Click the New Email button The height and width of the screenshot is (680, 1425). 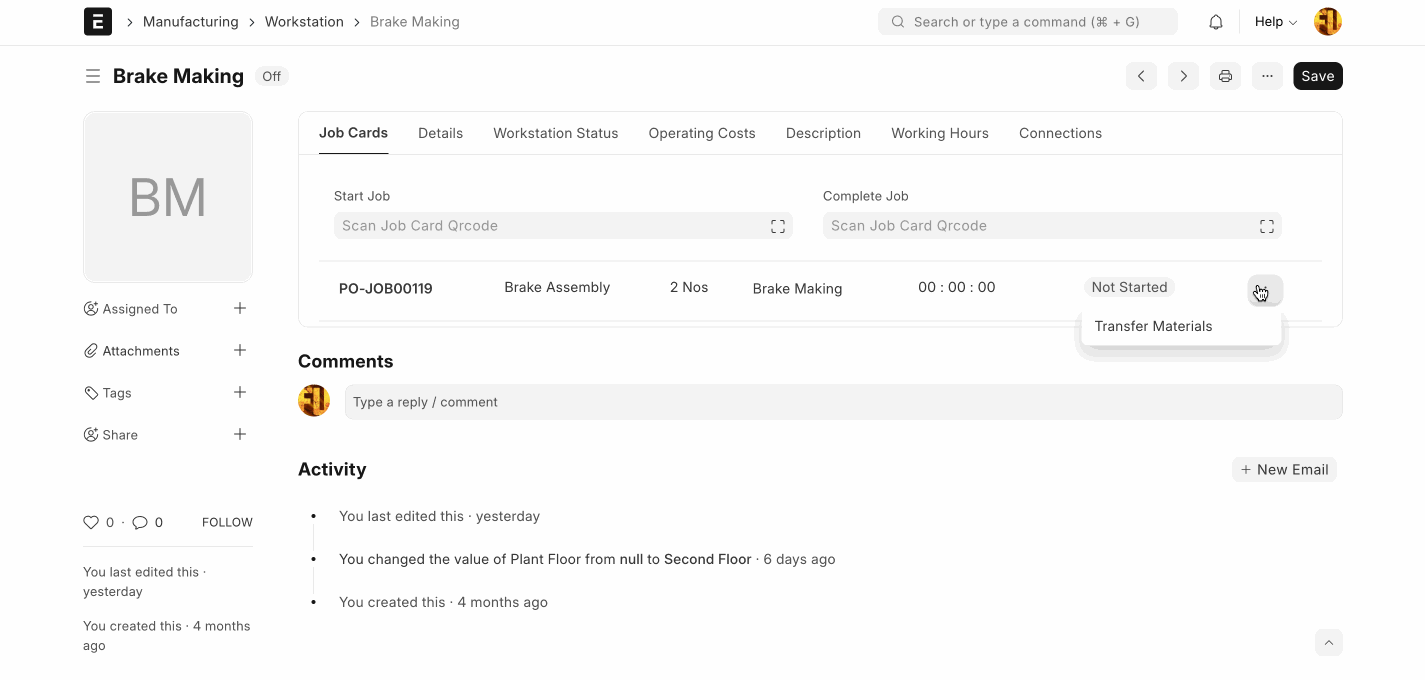coord(1284,469)
